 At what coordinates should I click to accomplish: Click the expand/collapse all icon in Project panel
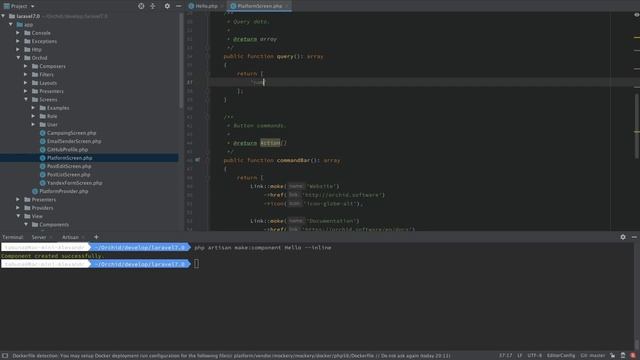[x=153, y=6]
